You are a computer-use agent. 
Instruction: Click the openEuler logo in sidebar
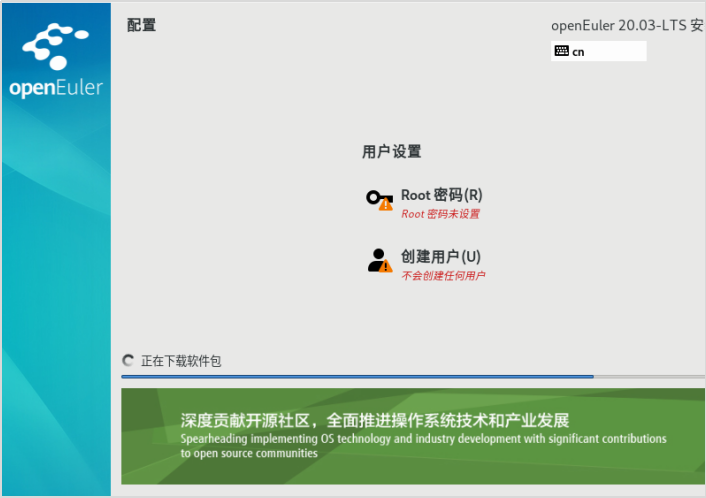(x=56, y=60)
